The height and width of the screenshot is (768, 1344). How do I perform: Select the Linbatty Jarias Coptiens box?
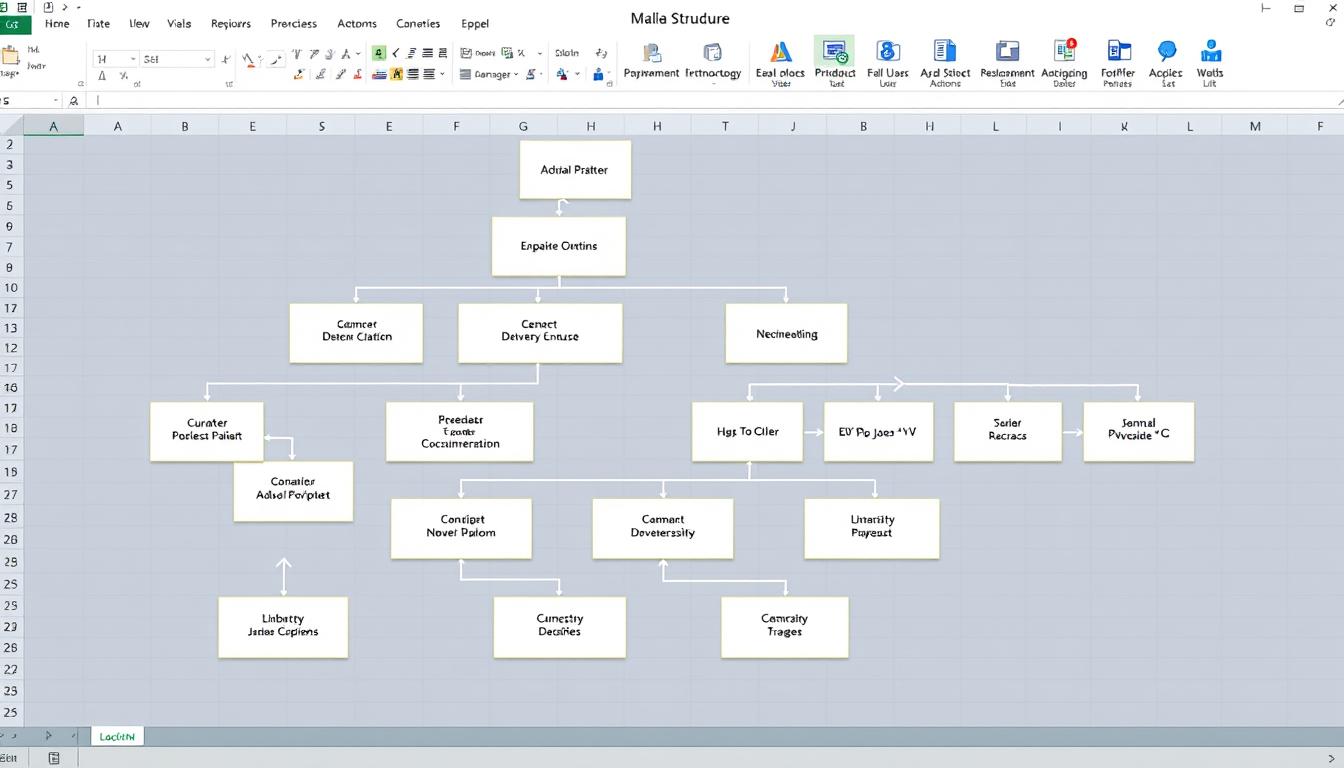click(283, 627)
